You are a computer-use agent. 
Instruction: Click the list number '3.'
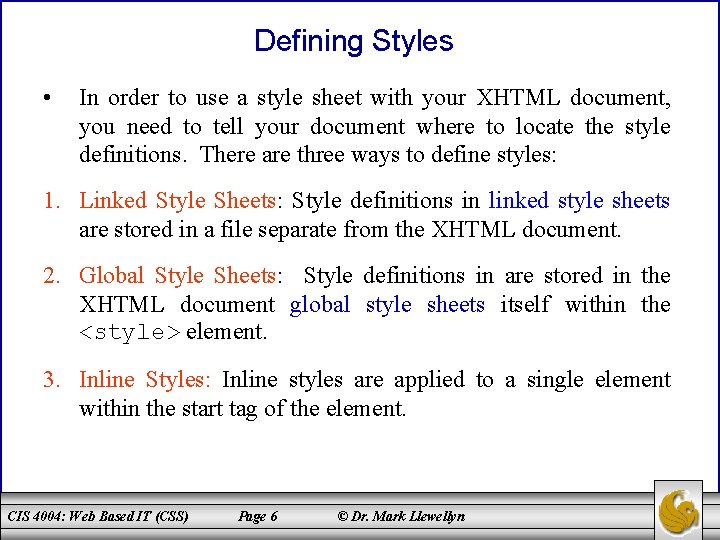(x=52, y=380)
